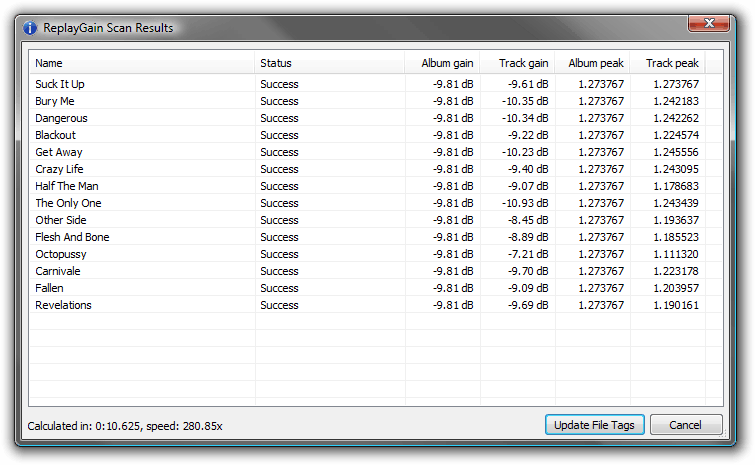755x465 pixels.
Task: Click track peak value 1.203957
Action: pos(676,288)
